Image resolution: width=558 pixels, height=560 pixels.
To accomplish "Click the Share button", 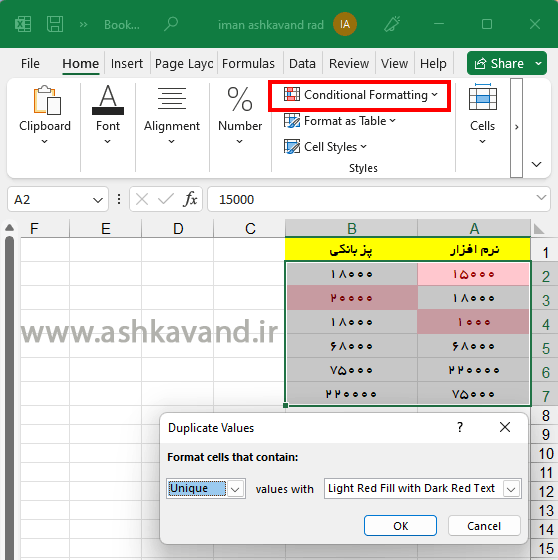I will click(499, 64).
